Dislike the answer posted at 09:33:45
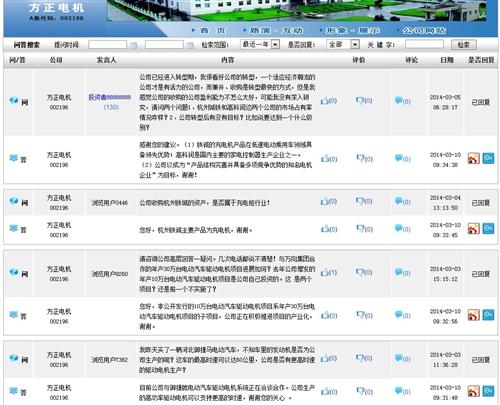 pos(364,229)
